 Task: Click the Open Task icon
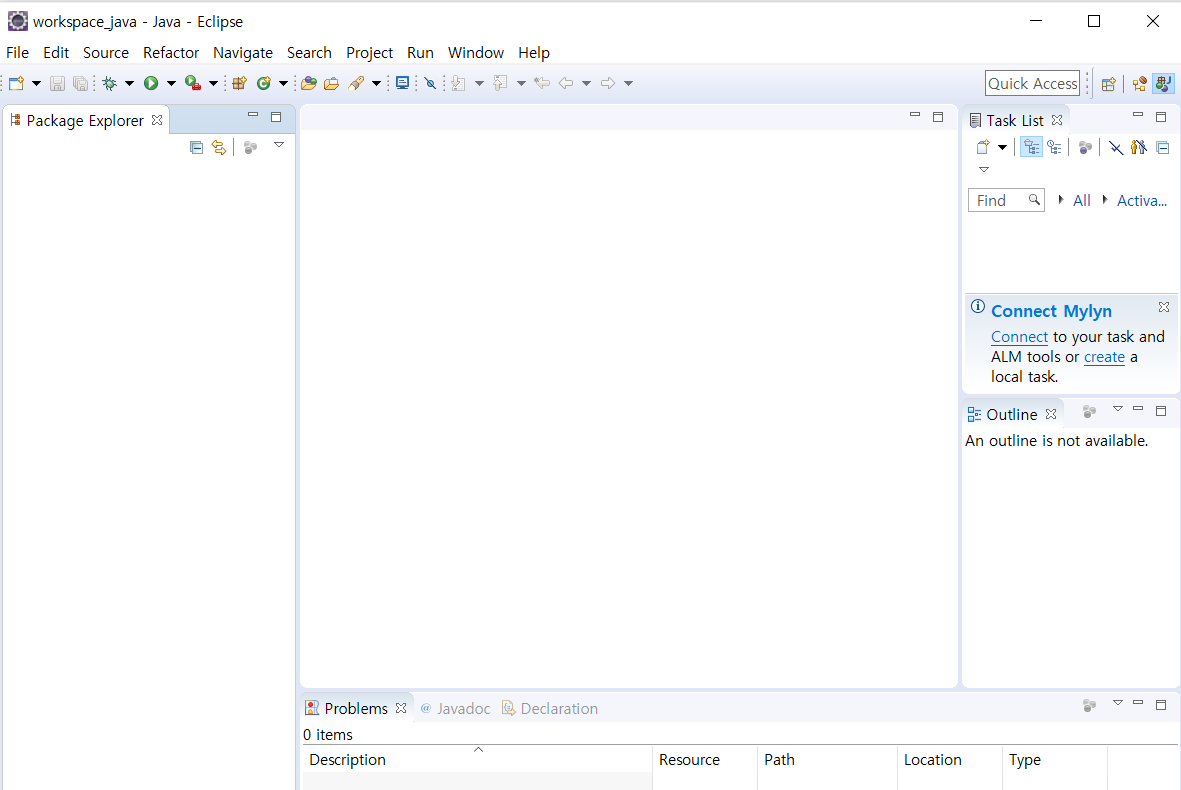(x=331, y=84)
